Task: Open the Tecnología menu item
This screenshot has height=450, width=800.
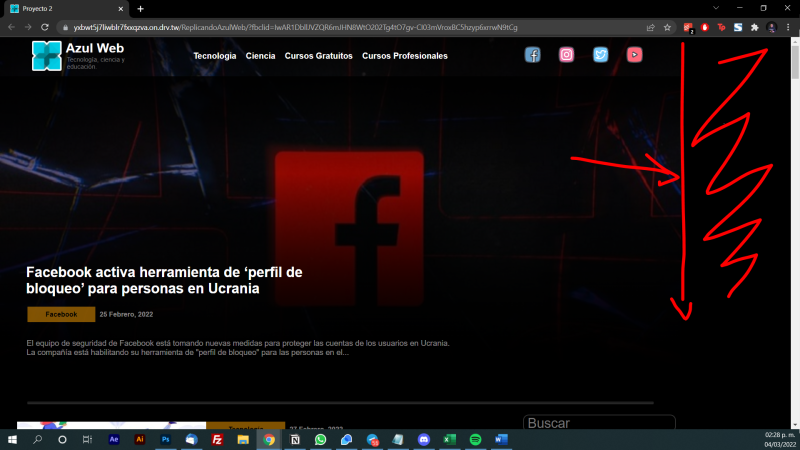Action: coord(215,56)
